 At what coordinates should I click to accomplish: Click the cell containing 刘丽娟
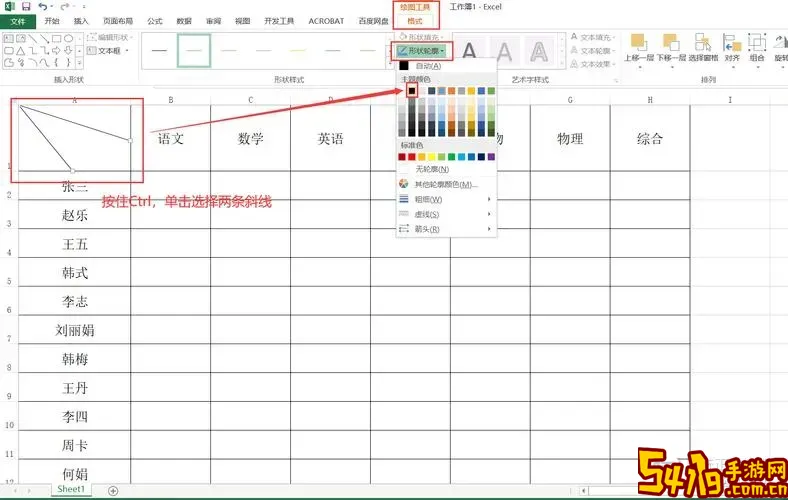click(75, 330)
